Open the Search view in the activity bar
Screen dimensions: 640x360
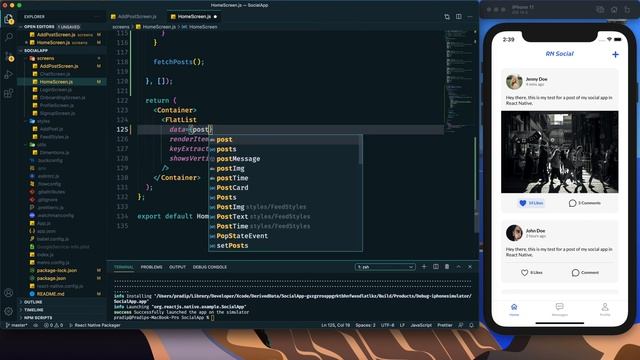(x=9, y=37)
